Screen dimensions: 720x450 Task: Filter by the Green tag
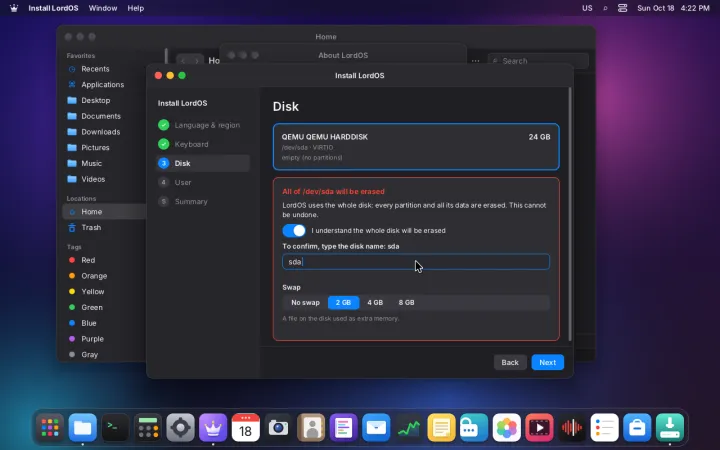coord(104,307)
